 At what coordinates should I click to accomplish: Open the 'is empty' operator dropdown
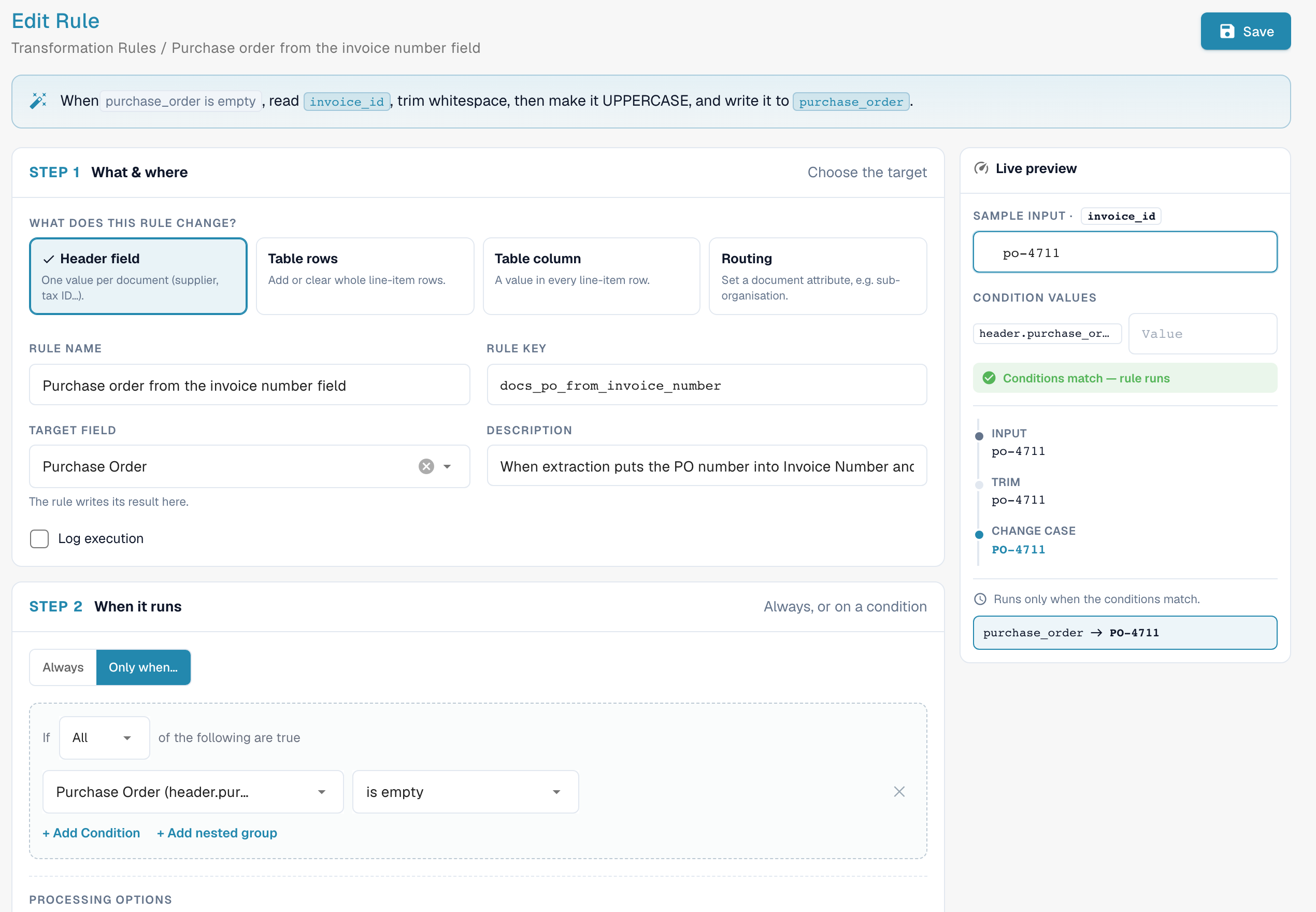[465, 791]
